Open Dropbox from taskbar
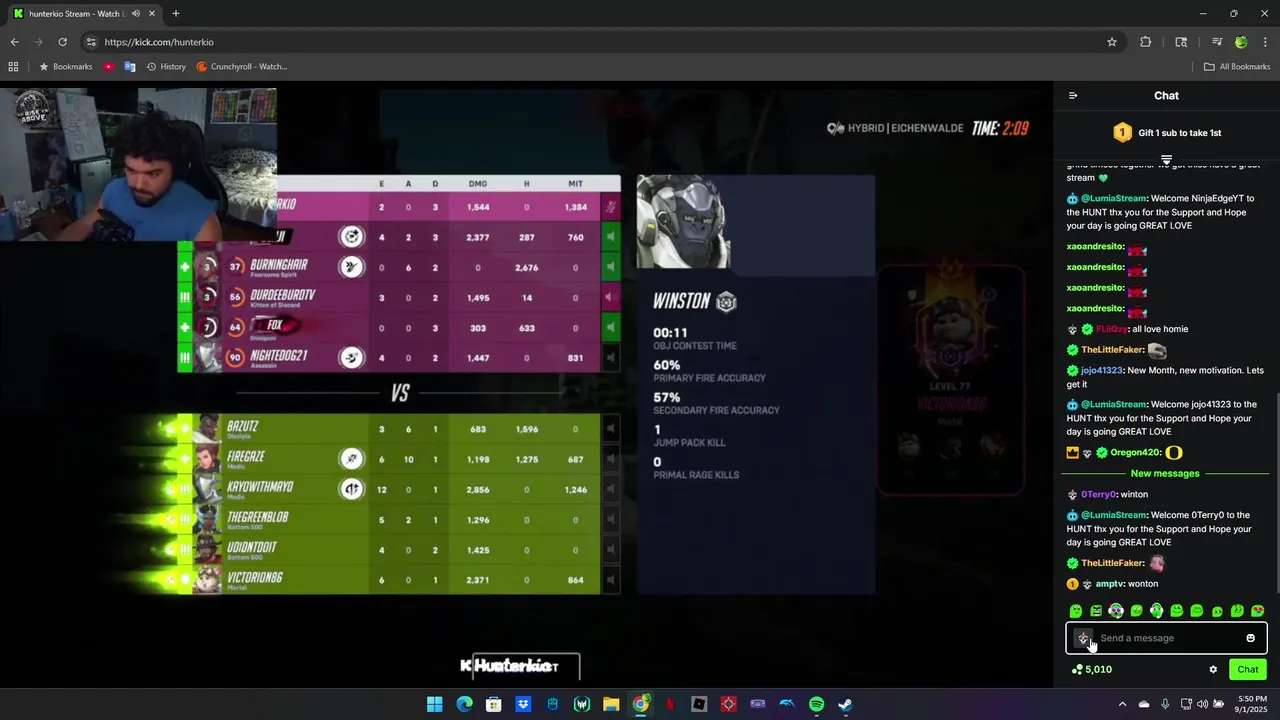The image size is (1280, 720). coord(523,704)
